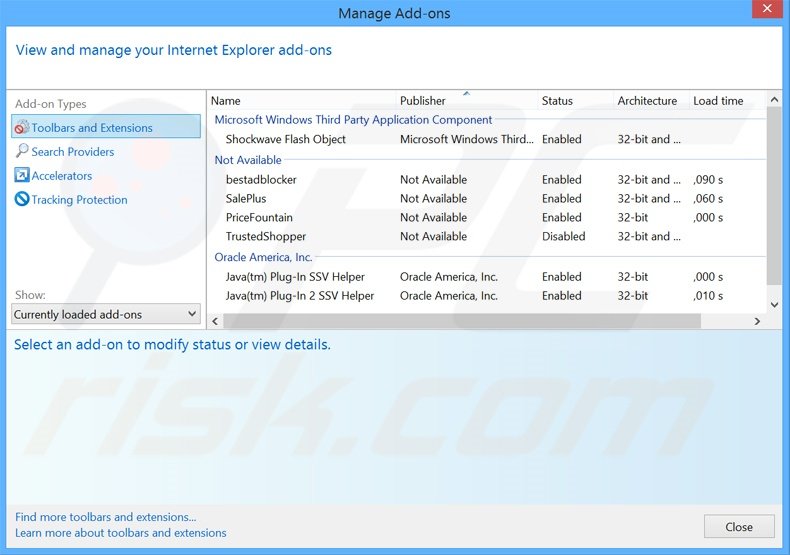The width and height of the screenshot is (790, 555).
Task: Click the horizontal scrollbar right arrow
Action: [x=757, y=321]
